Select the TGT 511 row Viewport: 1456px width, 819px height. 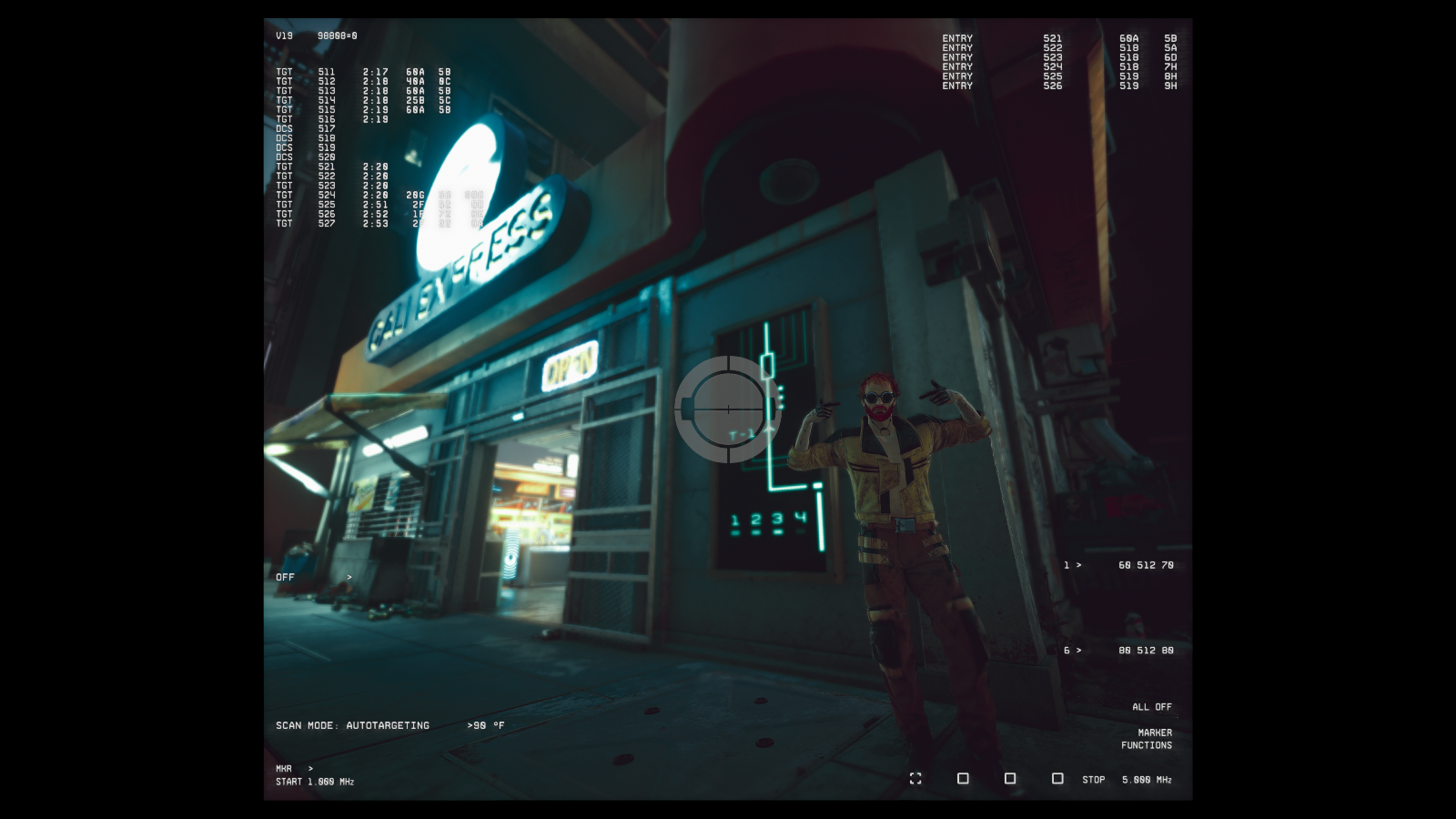[x=363, y=72]
